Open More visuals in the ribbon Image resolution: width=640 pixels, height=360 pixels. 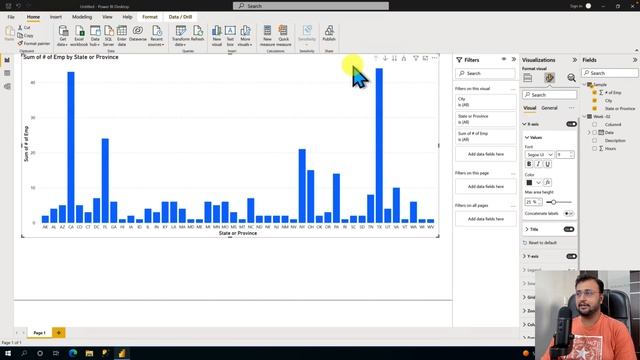coord(245,36)
